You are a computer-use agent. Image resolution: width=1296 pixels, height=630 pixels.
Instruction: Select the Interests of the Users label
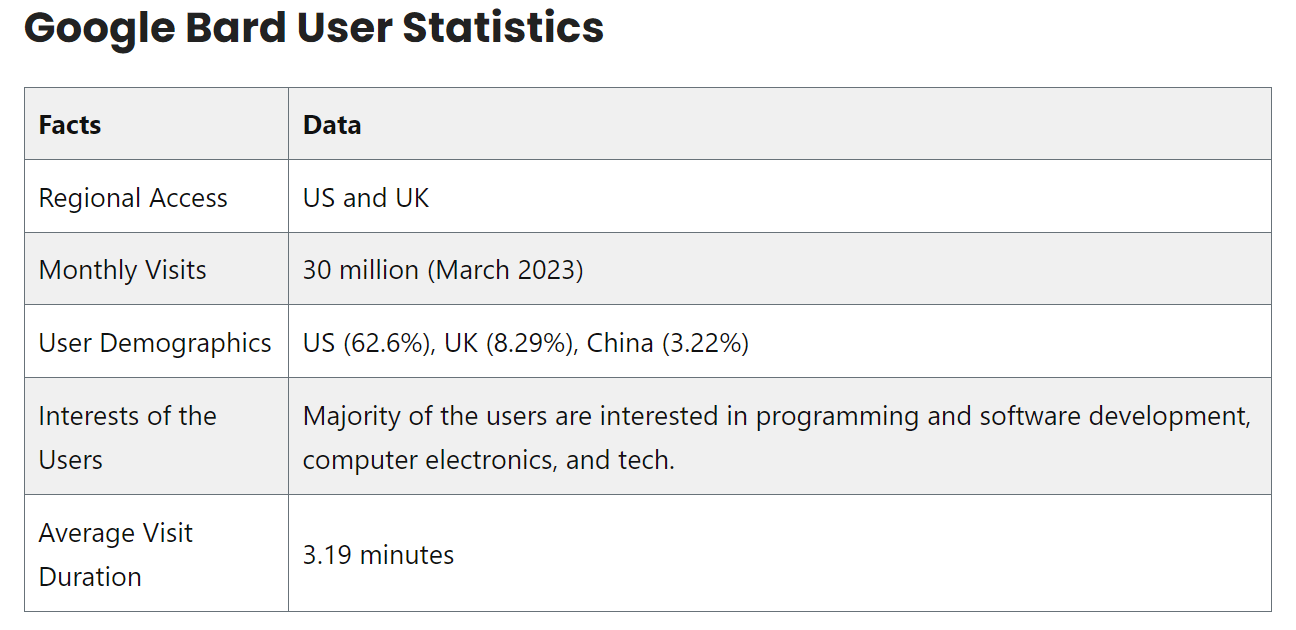pos(127,437)
